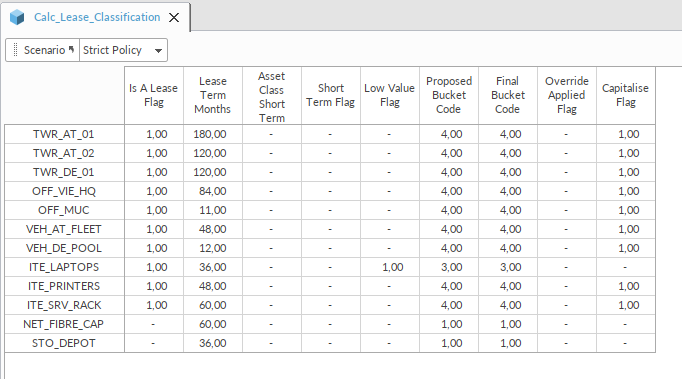This screenshot has height=379, width=682.
Task: Click Short Term Flag cell for TWR_DE_01
Action: click(331, 172)
